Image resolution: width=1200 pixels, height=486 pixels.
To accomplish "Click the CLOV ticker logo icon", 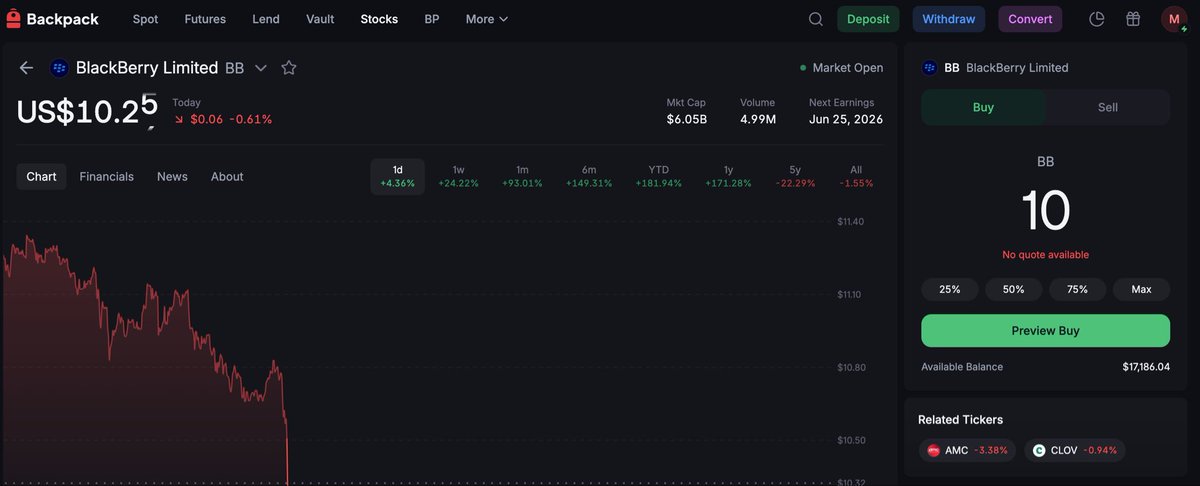I will pyautogui.click(x=1039, y=450).
